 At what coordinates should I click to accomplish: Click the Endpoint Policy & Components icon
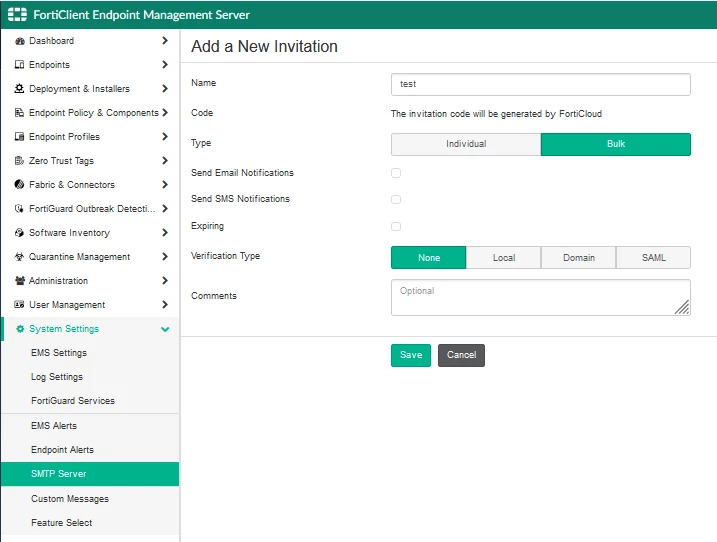click(19, 113)
